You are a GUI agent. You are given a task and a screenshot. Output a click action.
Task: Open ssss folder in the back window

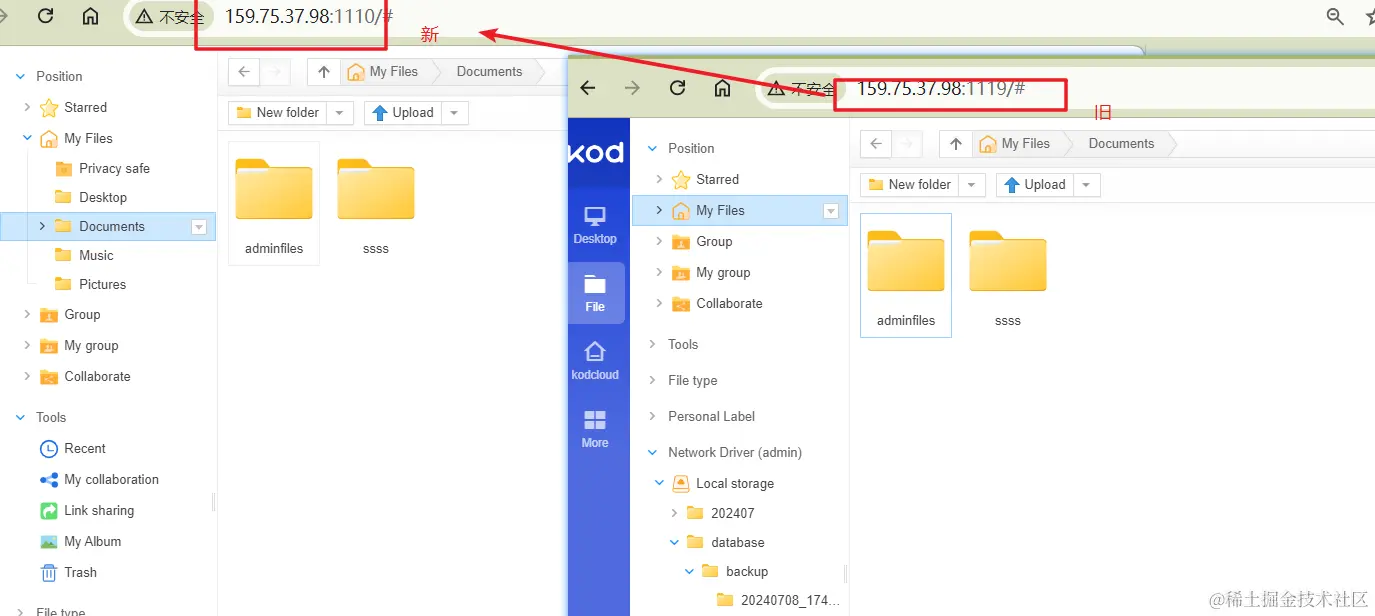tap(376, 204)
